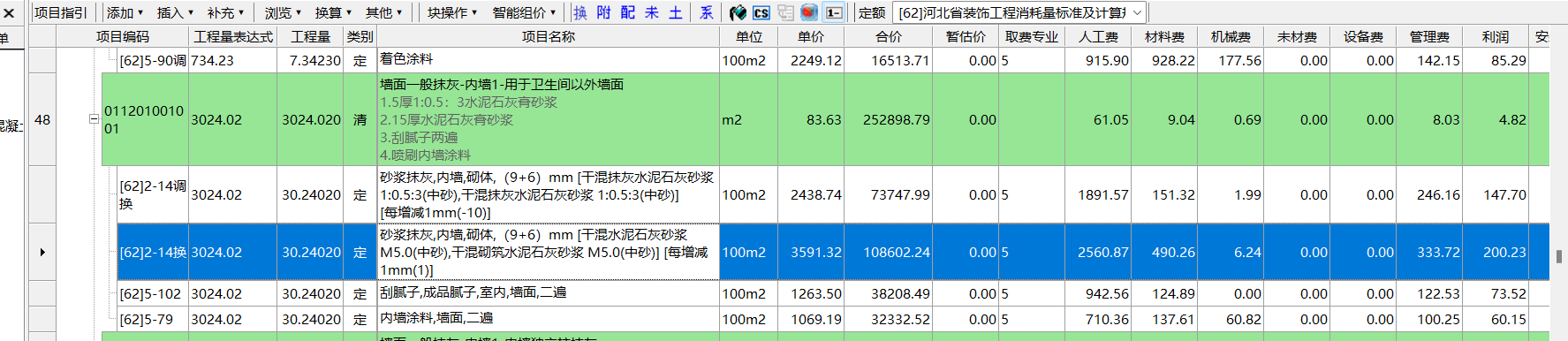This screenshot has height=341, width=1568.
Task: Click the vertical scrollbar thumb on right edge
Action: click(1559, 257)
